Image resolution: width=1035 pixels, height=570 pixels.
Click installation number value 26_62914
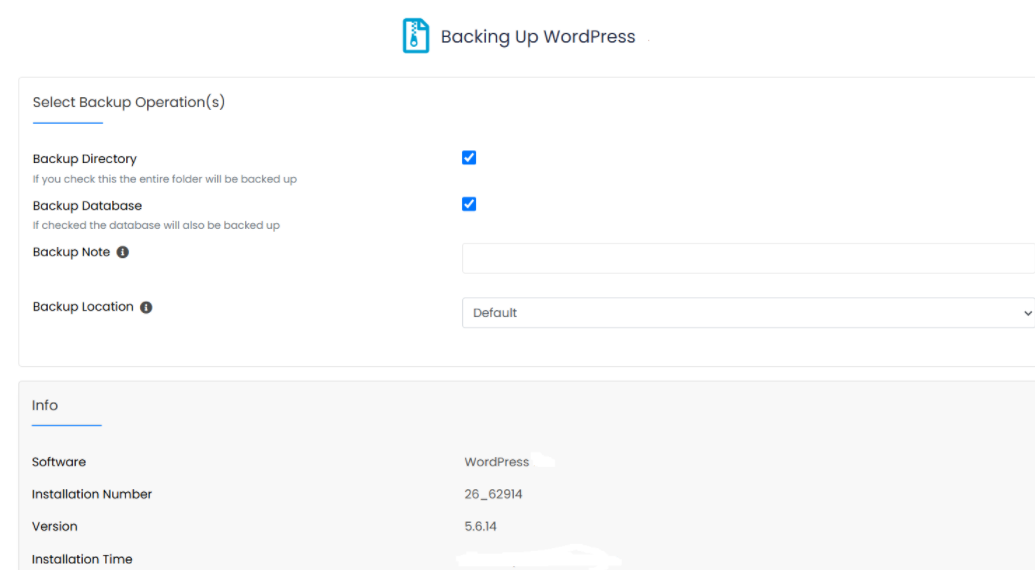coord(493,494)
